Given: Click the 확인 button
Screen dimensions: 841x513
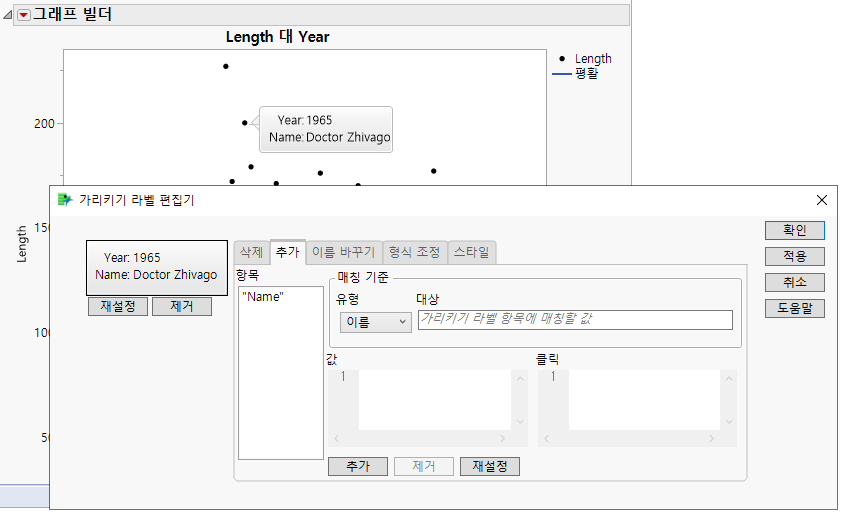Looking at the screenshot, I should (794, 230).
